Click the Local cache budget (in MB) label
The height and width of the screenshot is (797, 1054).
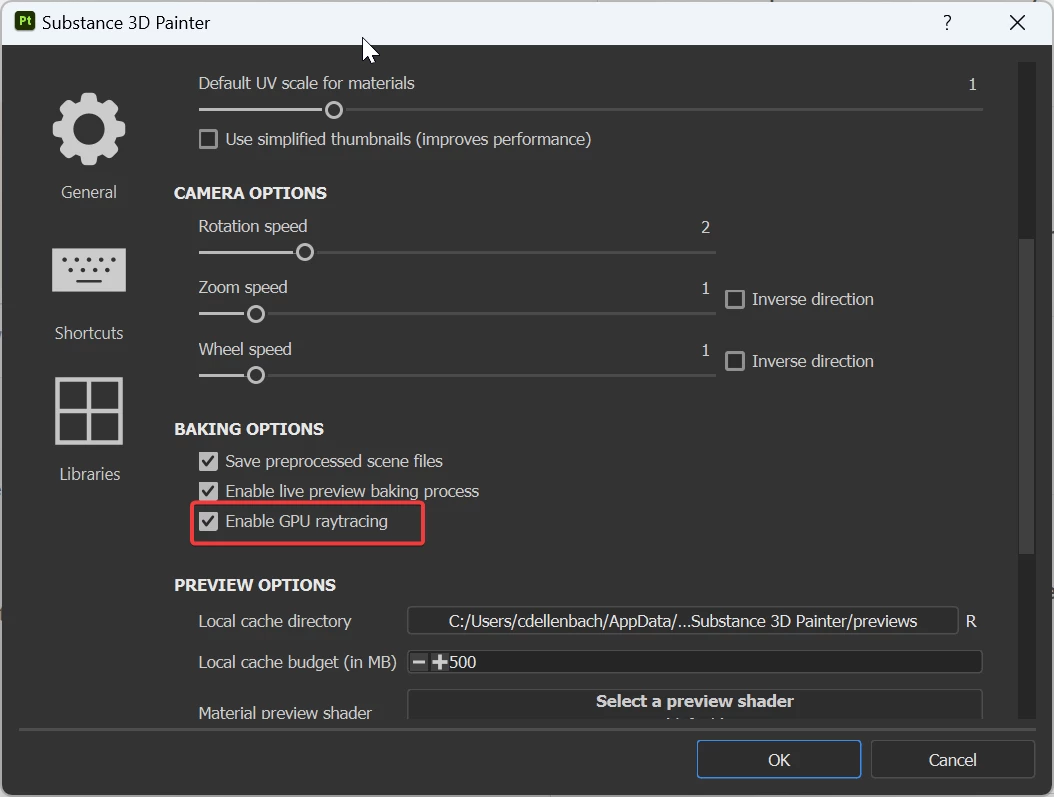coord(297,662)
